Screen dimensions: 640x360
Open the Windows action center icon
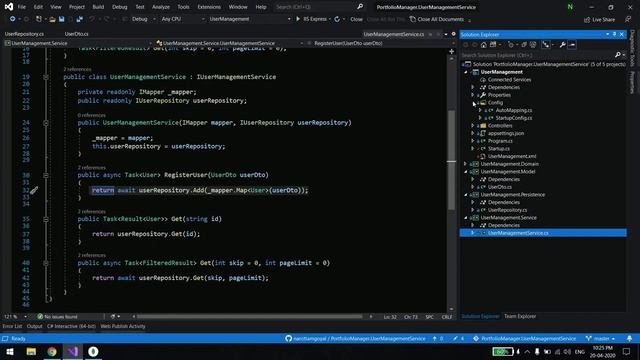[626, 351]
